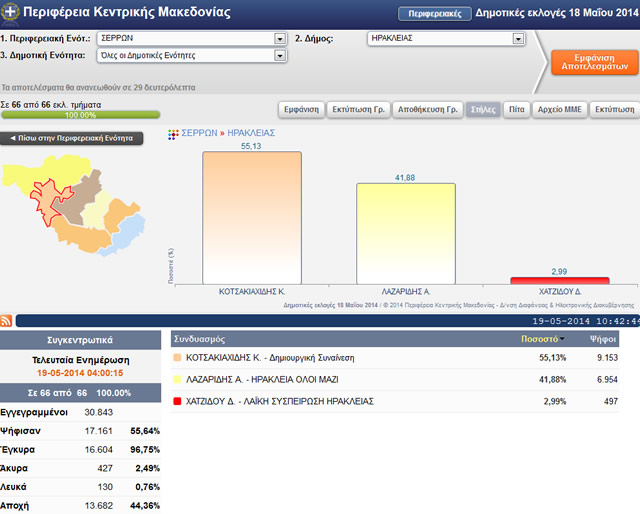
Task: Click the region emblem logo in header
Action: (x=9, y=12)
